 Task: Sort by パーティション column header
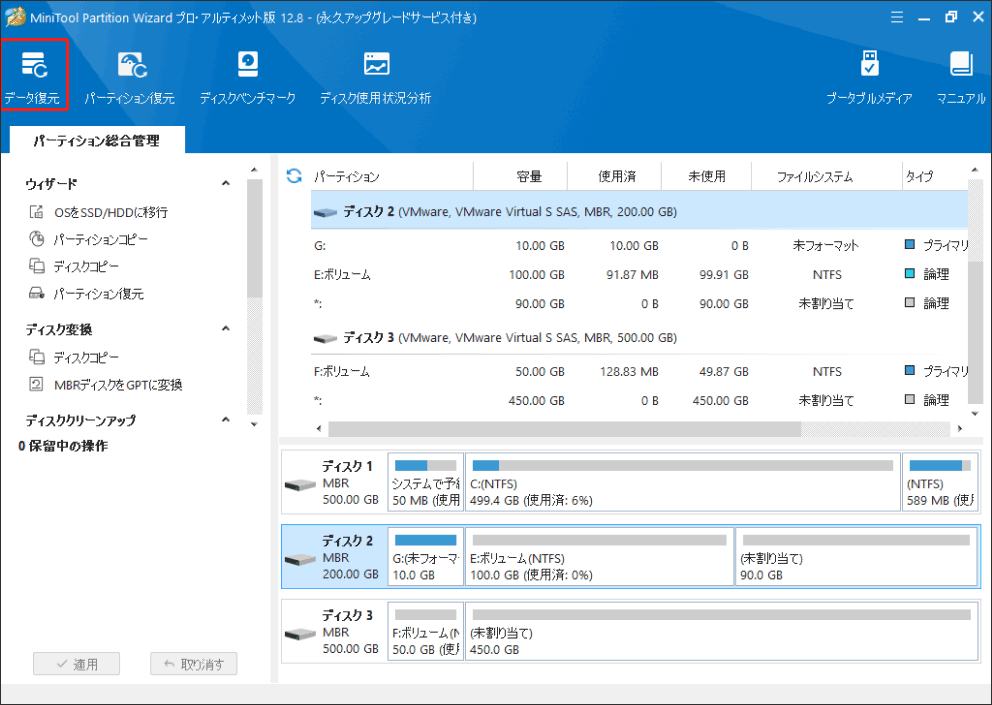pyautogui.click(x=391, y=176)
